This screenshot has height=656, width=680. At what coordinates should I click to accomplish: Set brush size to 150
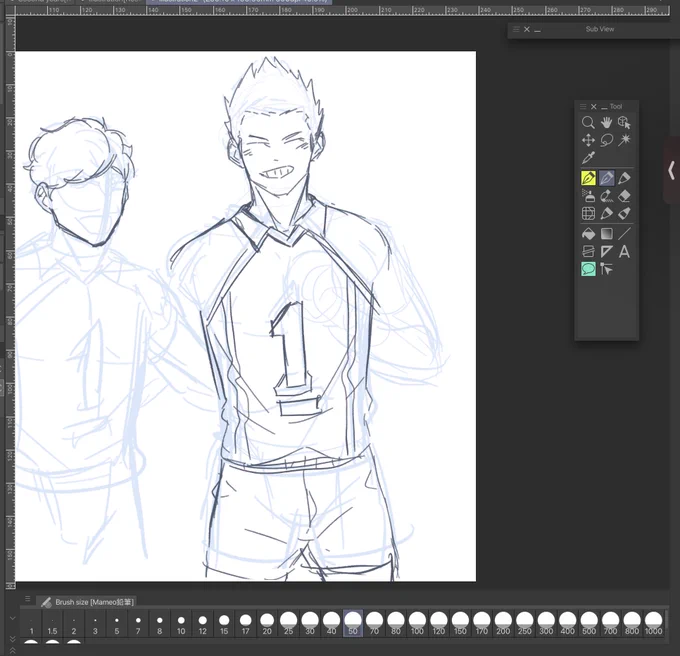[x=460, y=623]
